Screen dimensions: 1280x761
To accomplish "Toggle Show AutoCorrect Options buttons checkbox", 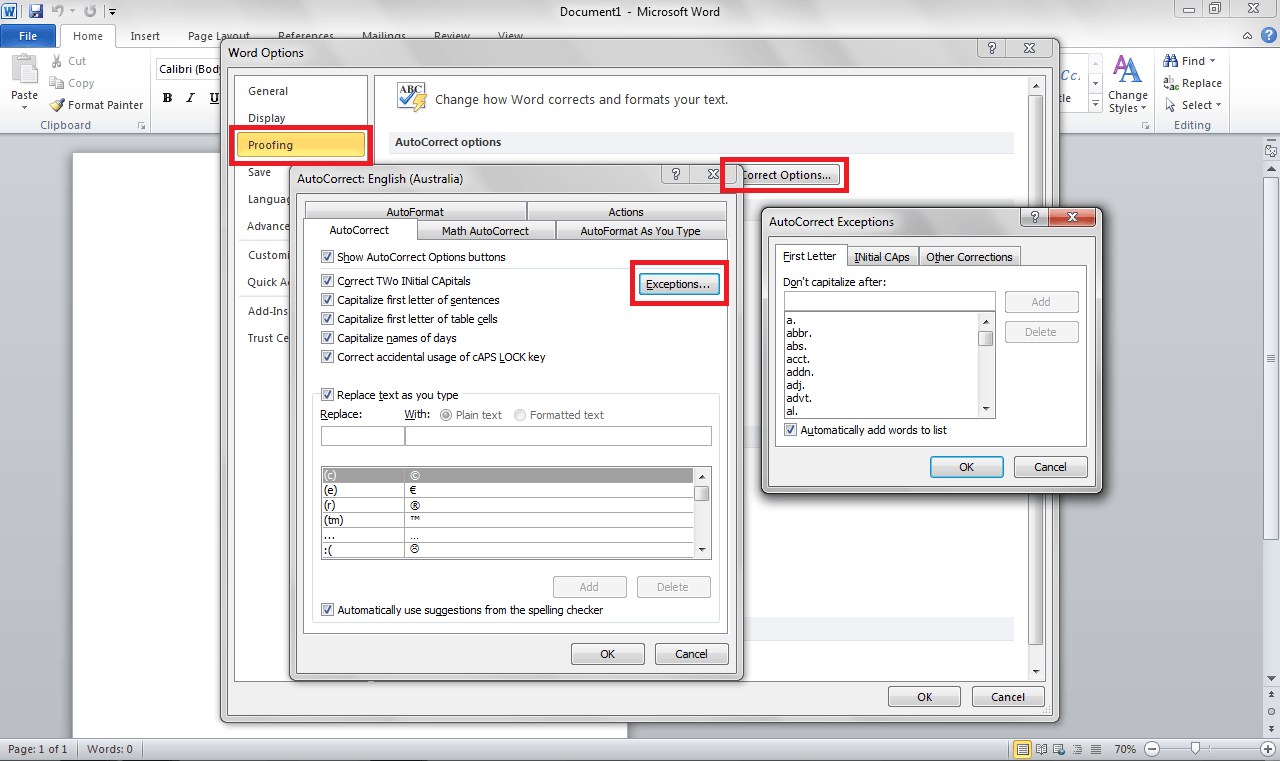I will [x=328, y=257].
